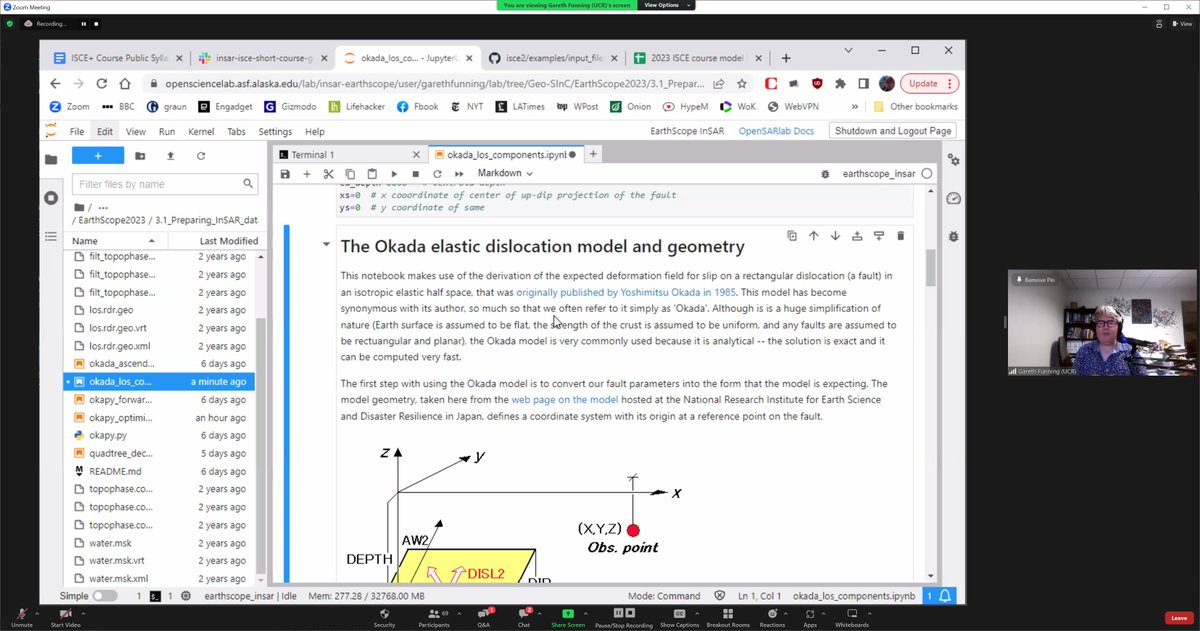Open Running Terminals and Kernels sidebar

[x=51, y=198]
